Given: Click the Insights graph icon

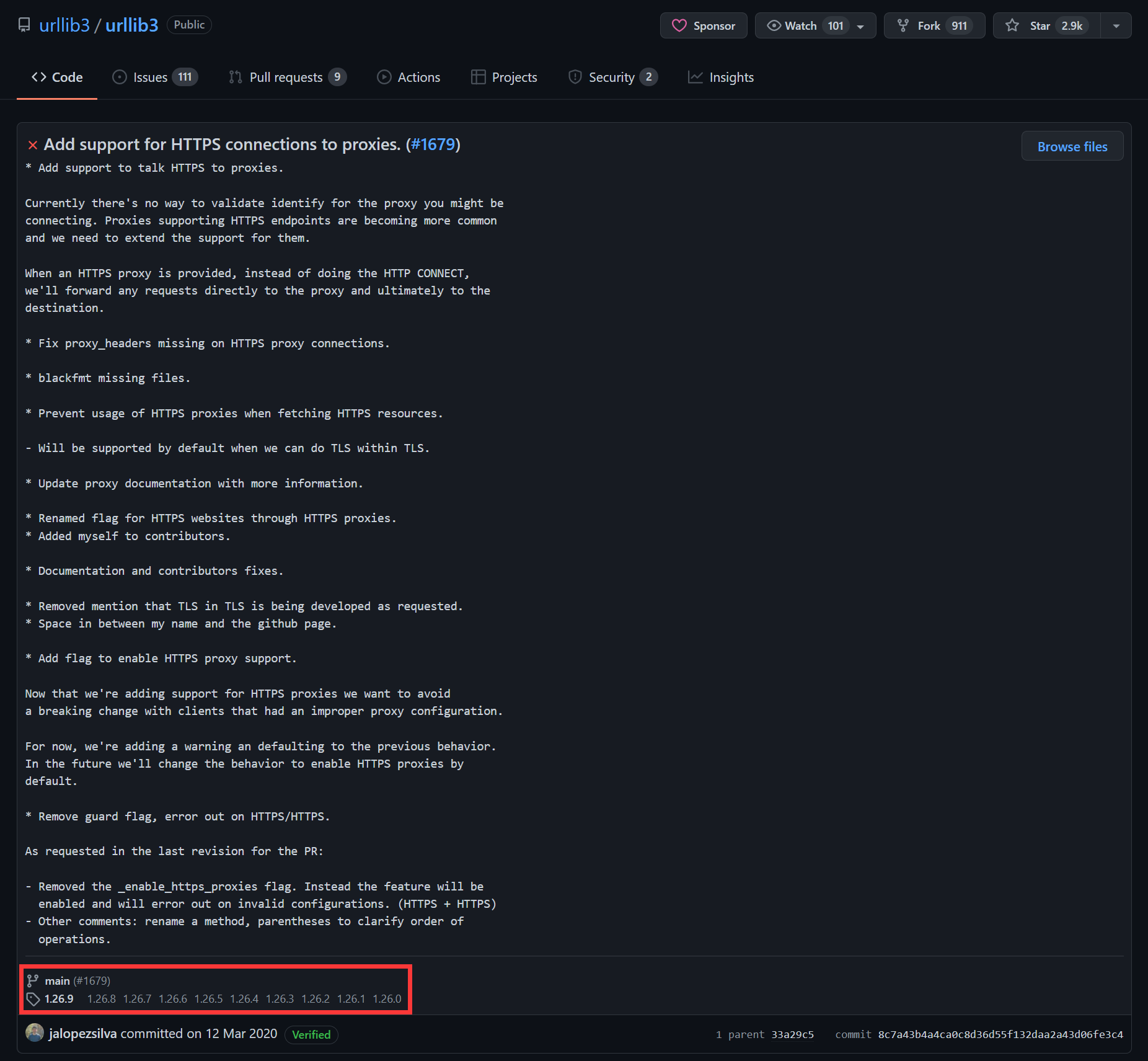Looking at the screenshot, I should coord(695,77).
